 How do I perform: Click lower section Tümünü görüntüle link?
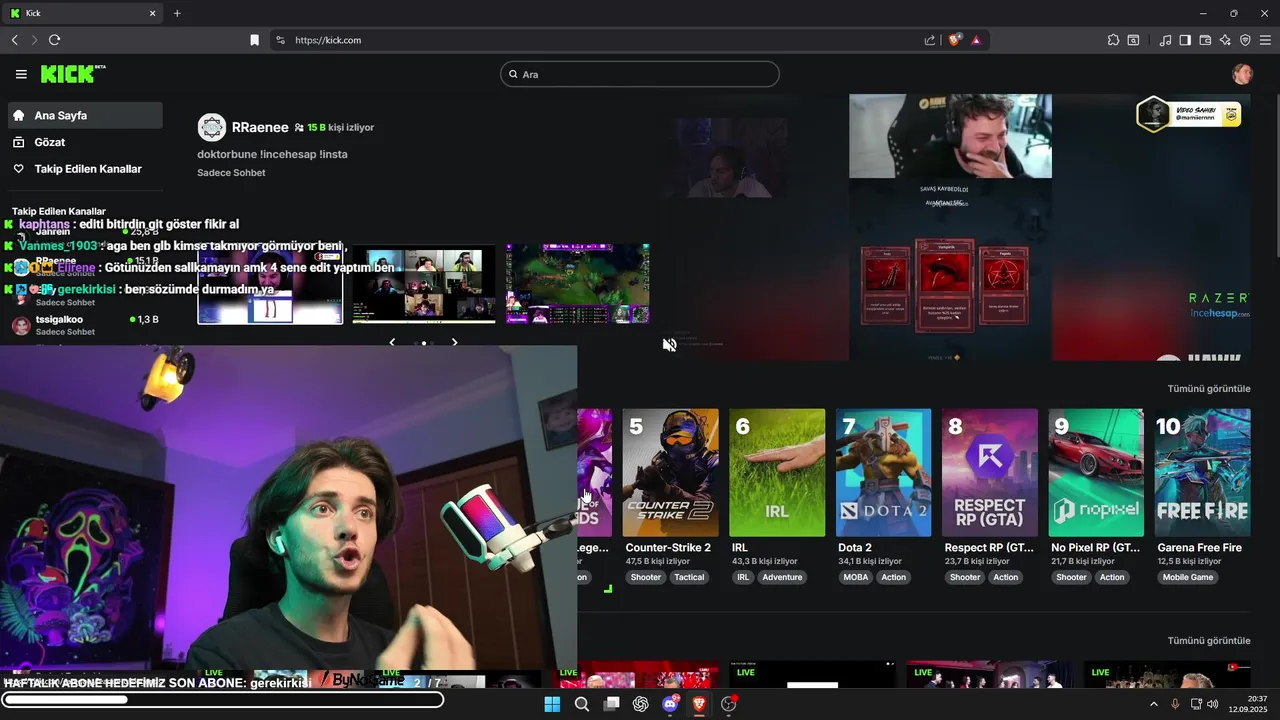1209,640
